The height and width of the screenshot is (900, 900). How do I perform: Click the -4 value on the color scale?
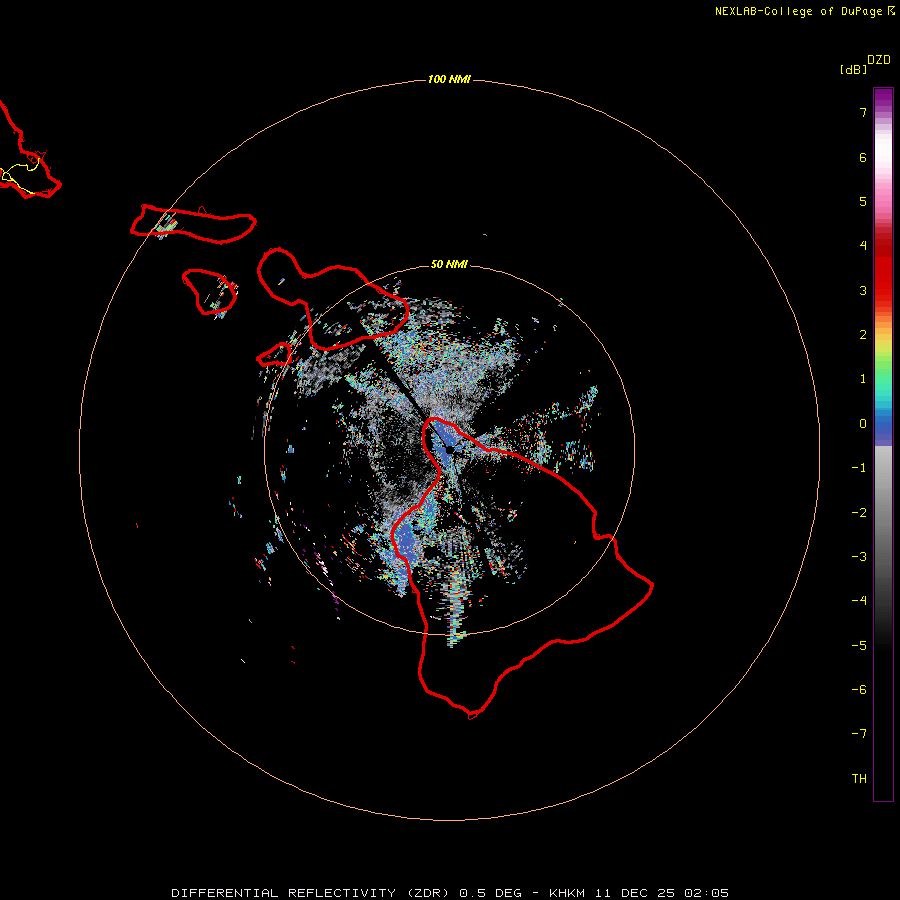[x=859, y=601]
